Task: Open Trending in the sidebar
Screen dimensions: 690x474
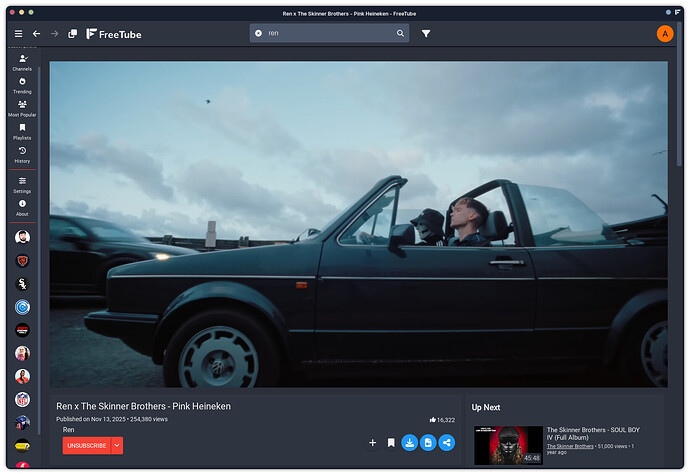Action: (x=22, y=84)
